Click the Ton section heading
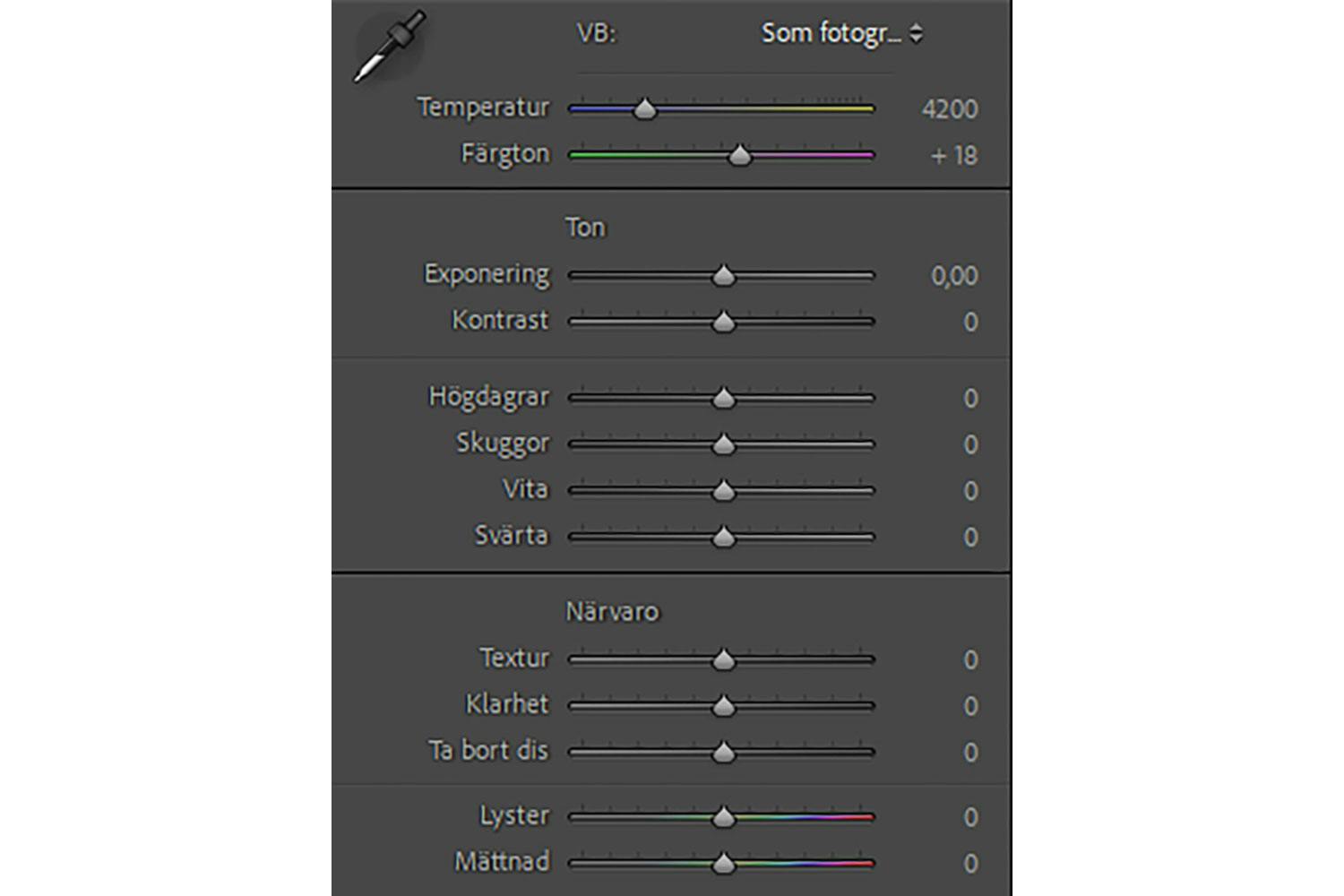 [x=585, y=228]
